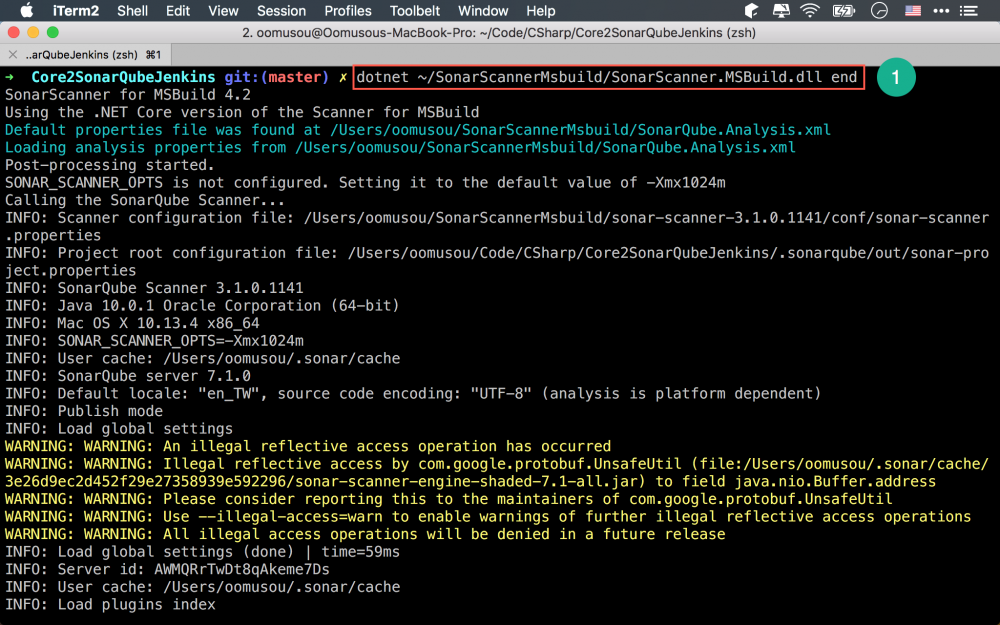
Task: Close the arQubeJenkins (zsh) tab
Action: tap(13, 55)
